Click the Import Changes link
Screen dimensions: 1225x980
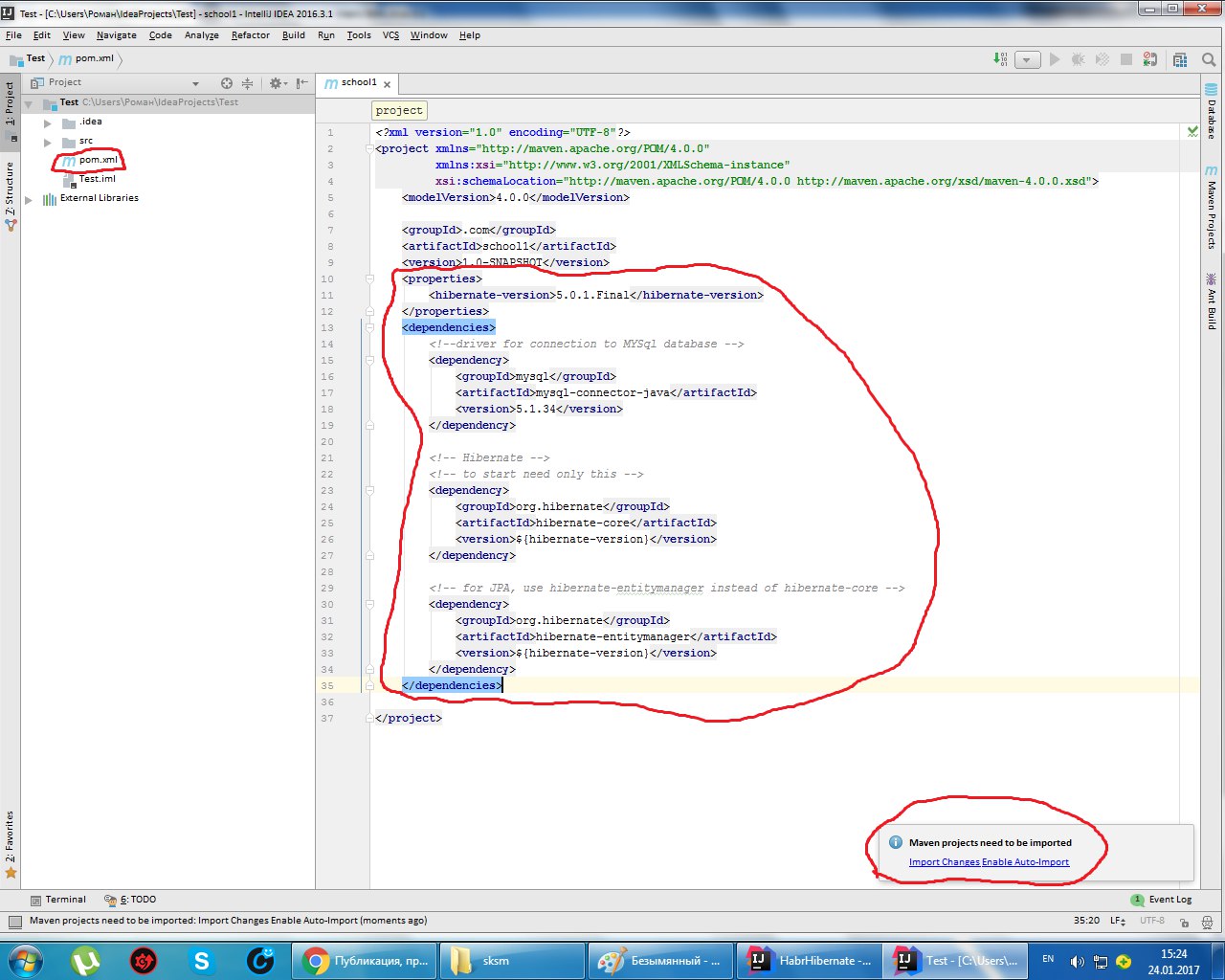945,861
